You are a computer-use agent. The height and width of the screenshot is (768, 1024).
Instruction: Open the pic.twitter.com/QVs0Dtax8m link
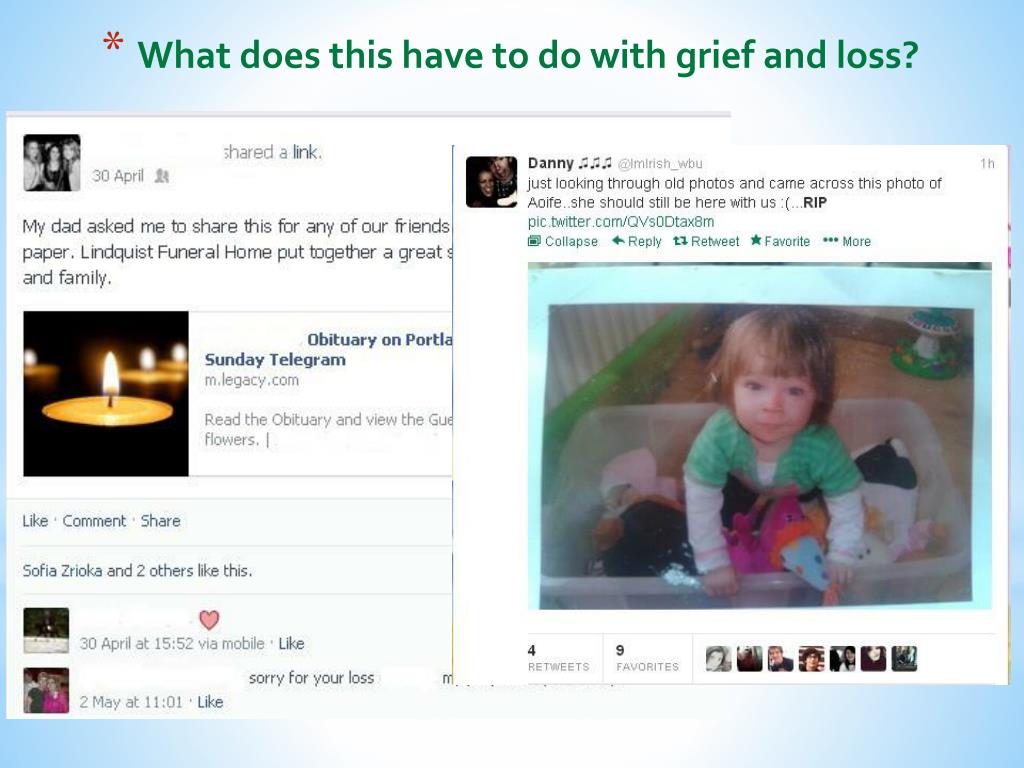(x=620, y=221)
